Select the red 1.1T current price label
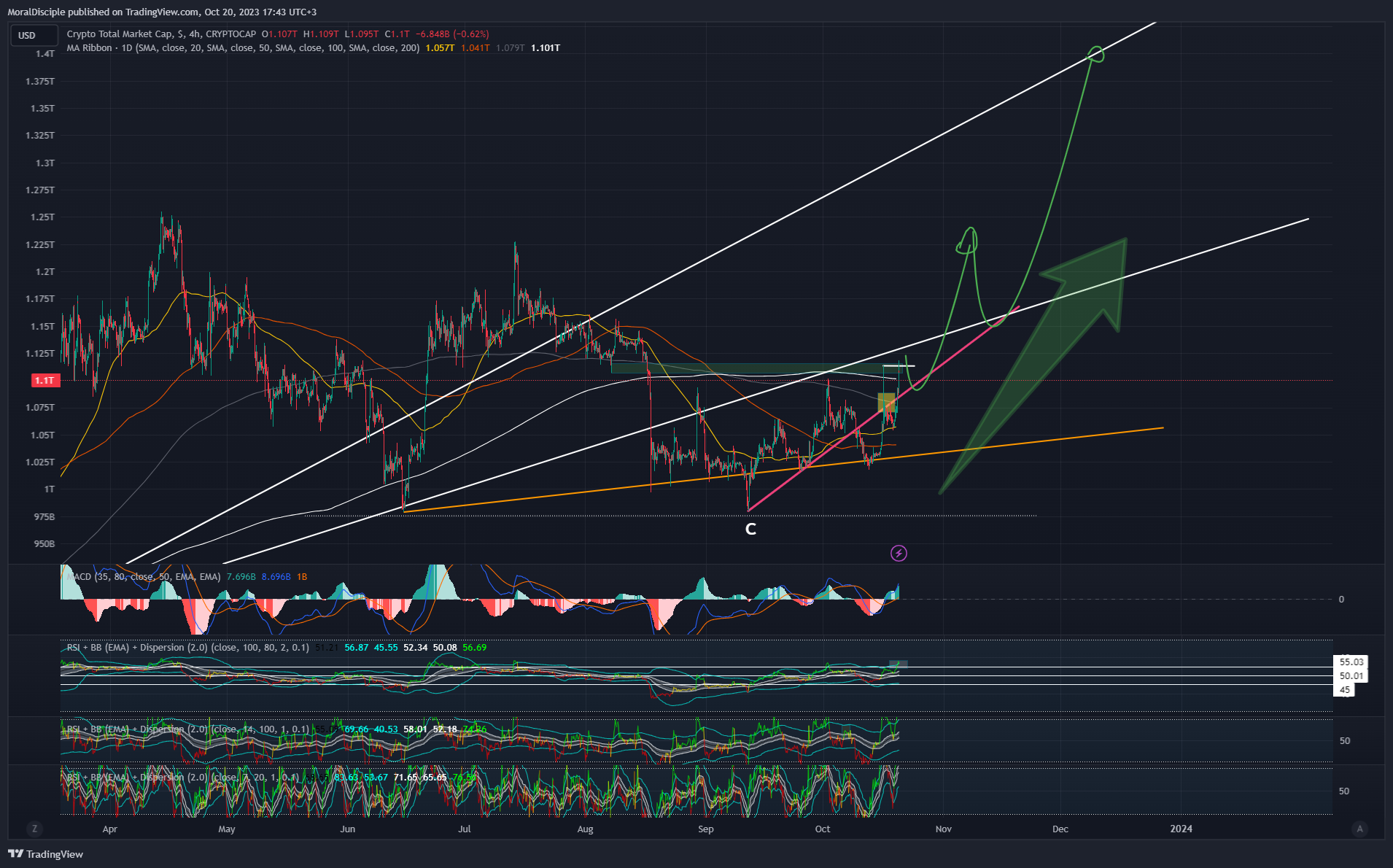1393x868 pixels. [x=44, y=381]
